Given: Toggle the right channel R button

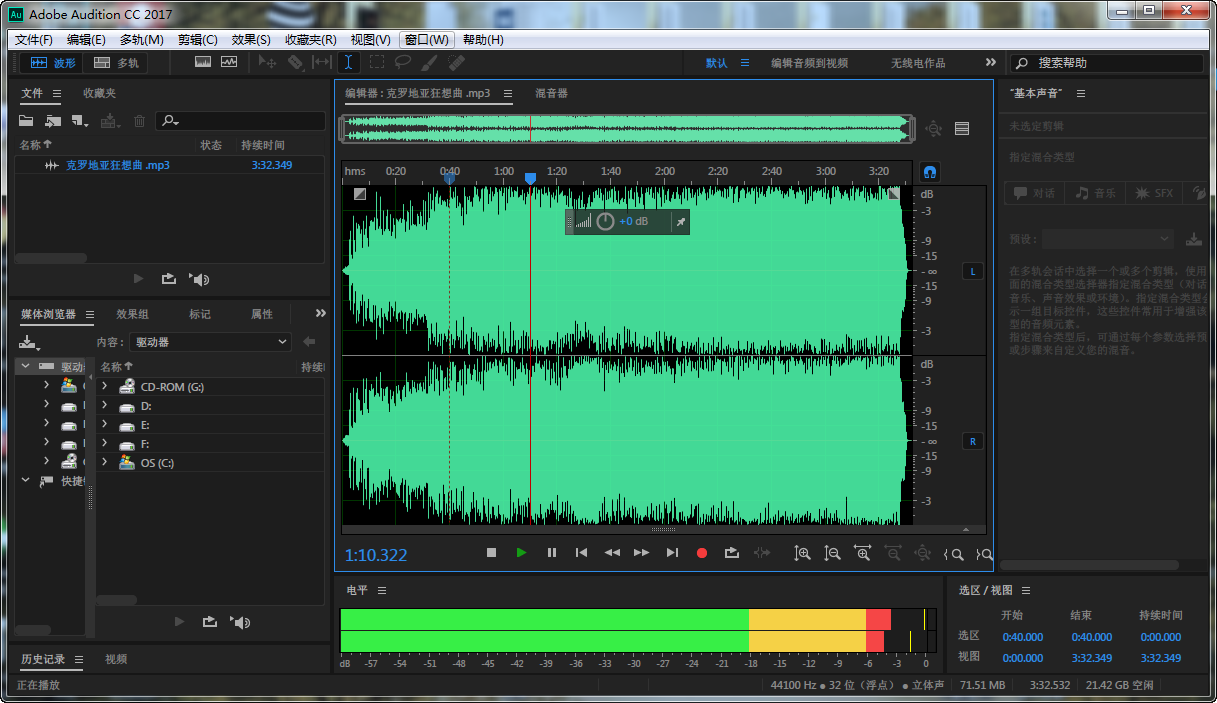Looking at the screenshot, I should 972,441.
